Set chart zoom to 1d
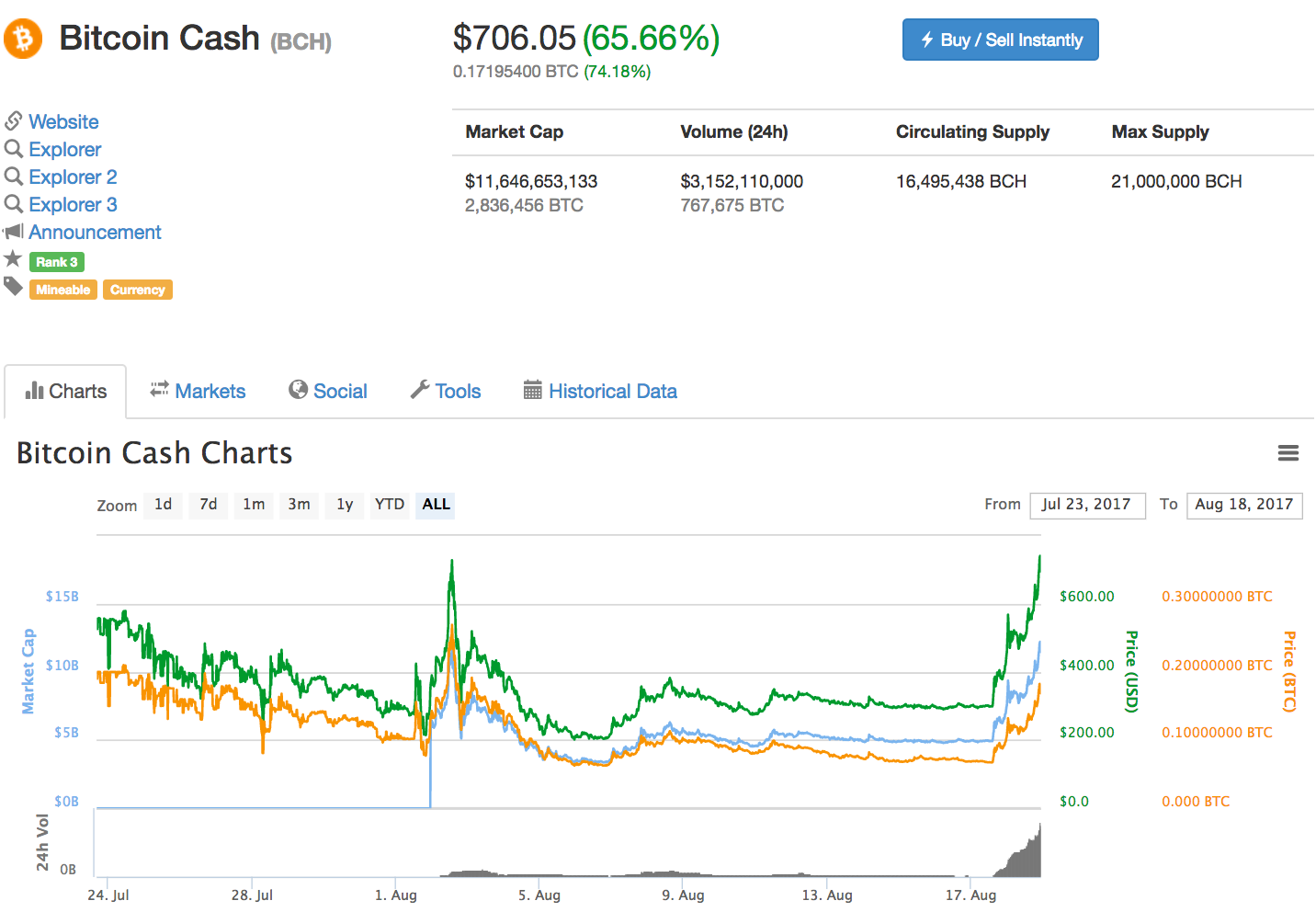Image resolution: width=1316 pixels, height=912 pixels. point(163,505)
